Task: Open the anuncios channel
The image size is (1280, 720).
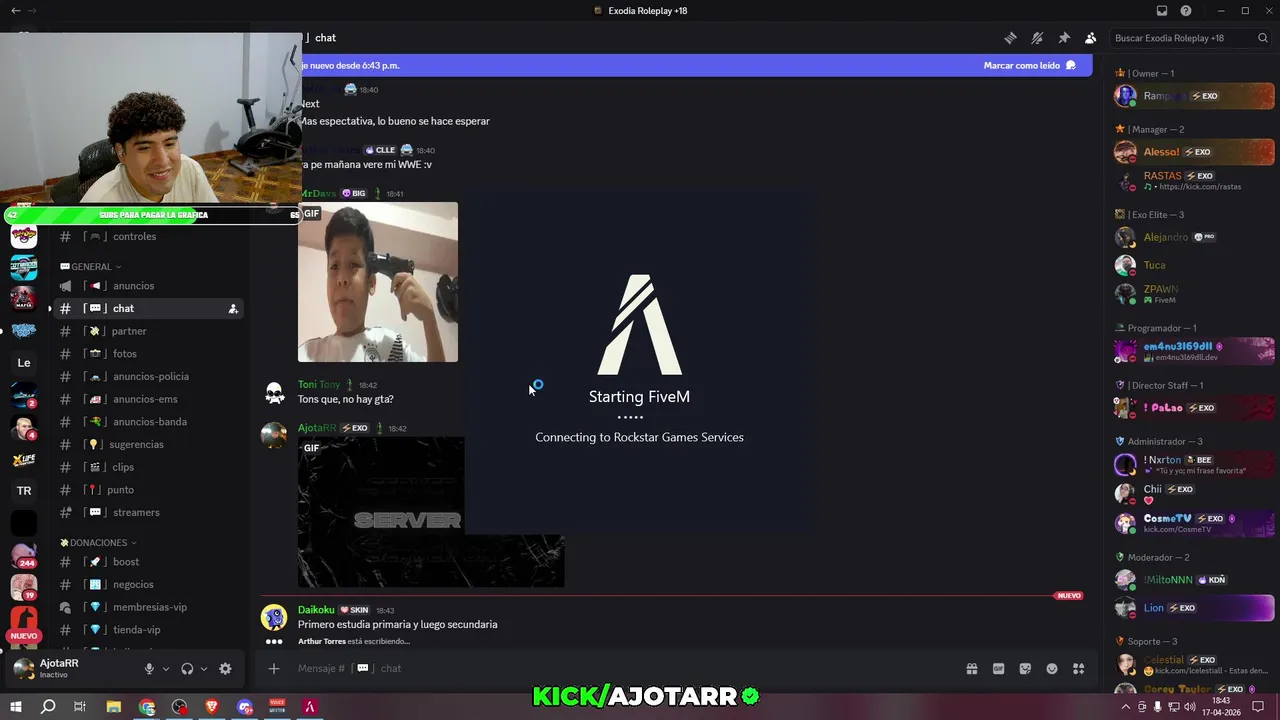Action: click(147, 286)
